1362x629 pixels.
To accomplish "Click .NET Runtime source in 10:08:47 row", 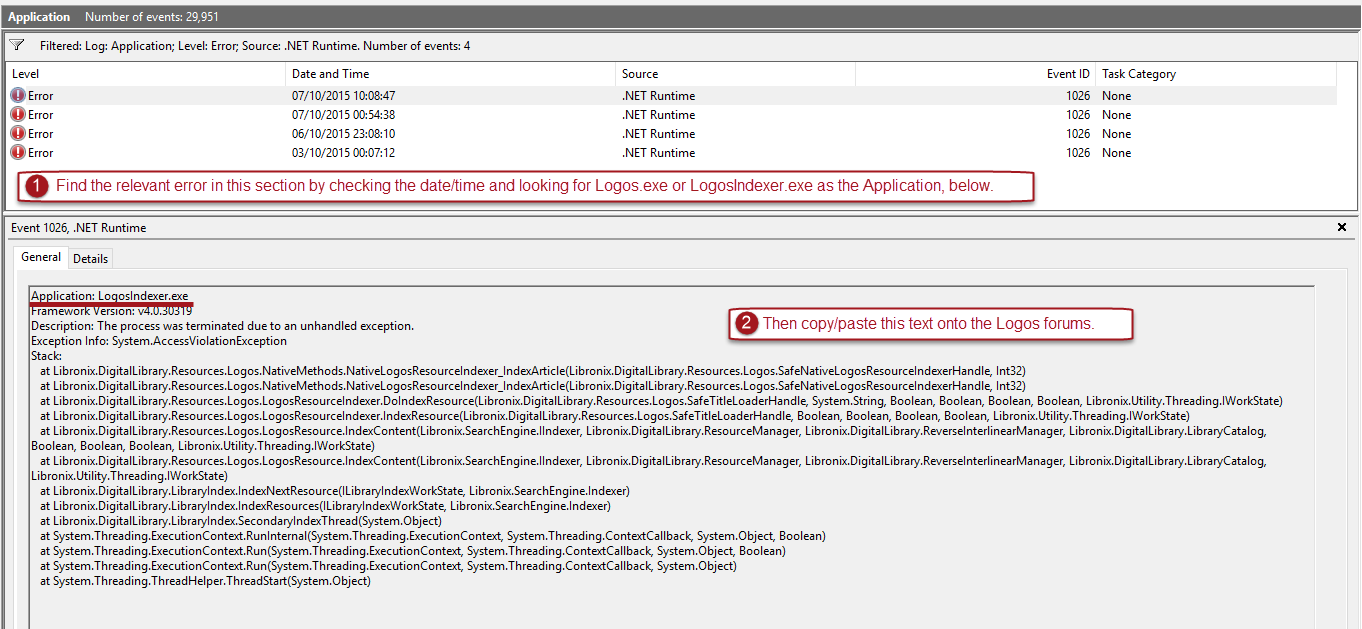I will 658,96.
